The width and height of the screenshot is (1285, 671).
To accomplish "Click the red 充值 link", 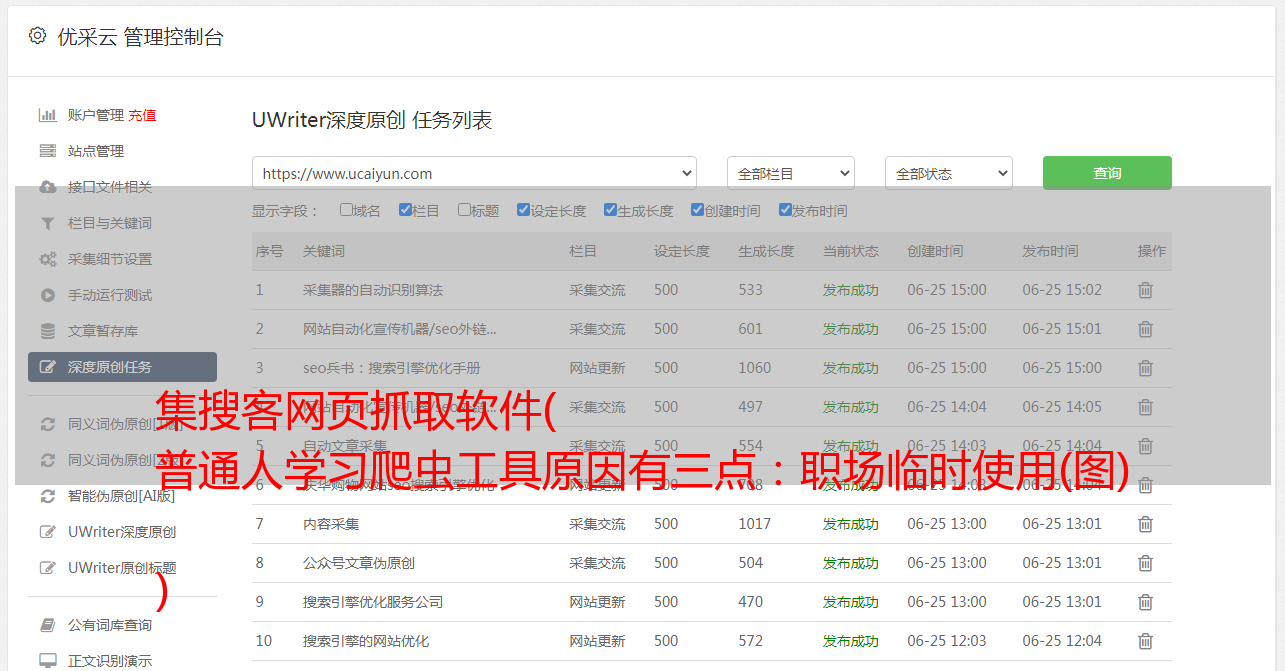I will pos(142,115).
